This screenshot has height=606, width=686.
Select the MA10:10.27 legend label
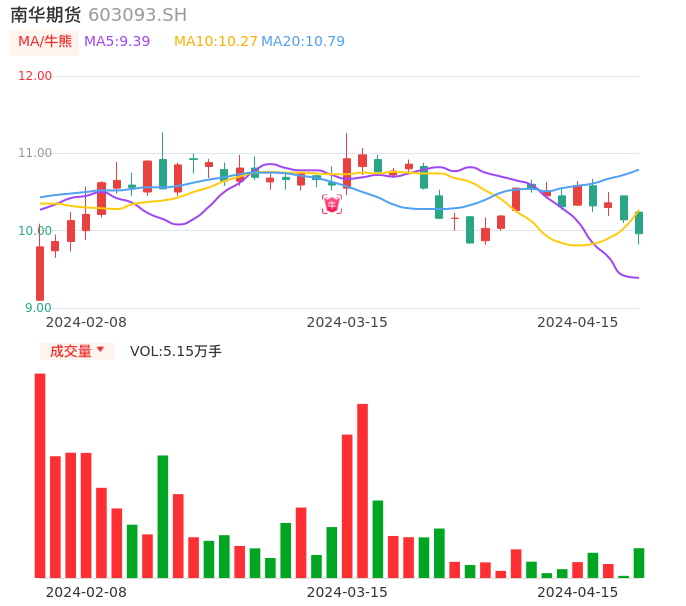click(x=216, y=42)
